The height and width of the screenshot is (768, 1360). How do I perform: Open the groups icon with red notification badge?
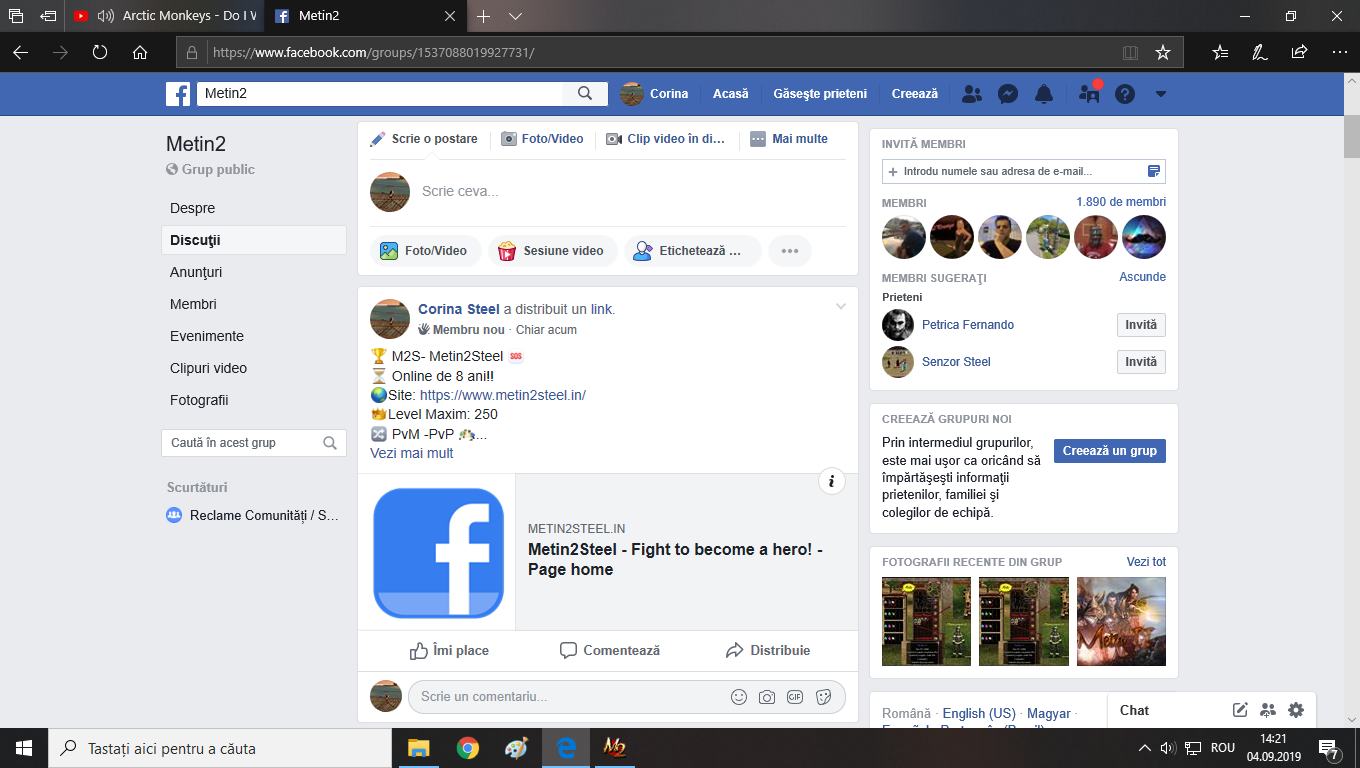pos(1089,94)
